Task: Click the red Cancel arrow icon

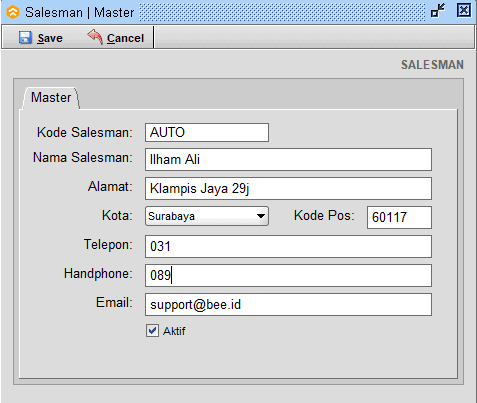Action: pyautogui.click(x=95, y=37)
